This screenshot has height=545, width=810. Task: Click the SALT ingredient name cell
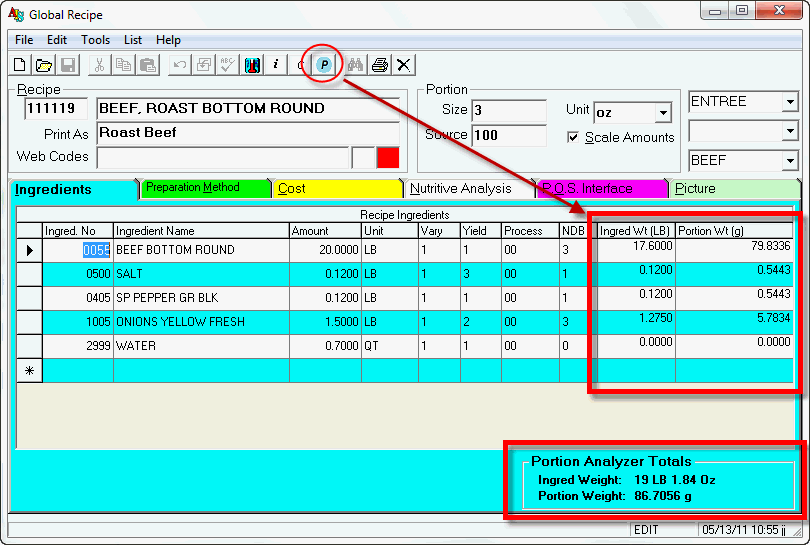[x=201, y=274]
